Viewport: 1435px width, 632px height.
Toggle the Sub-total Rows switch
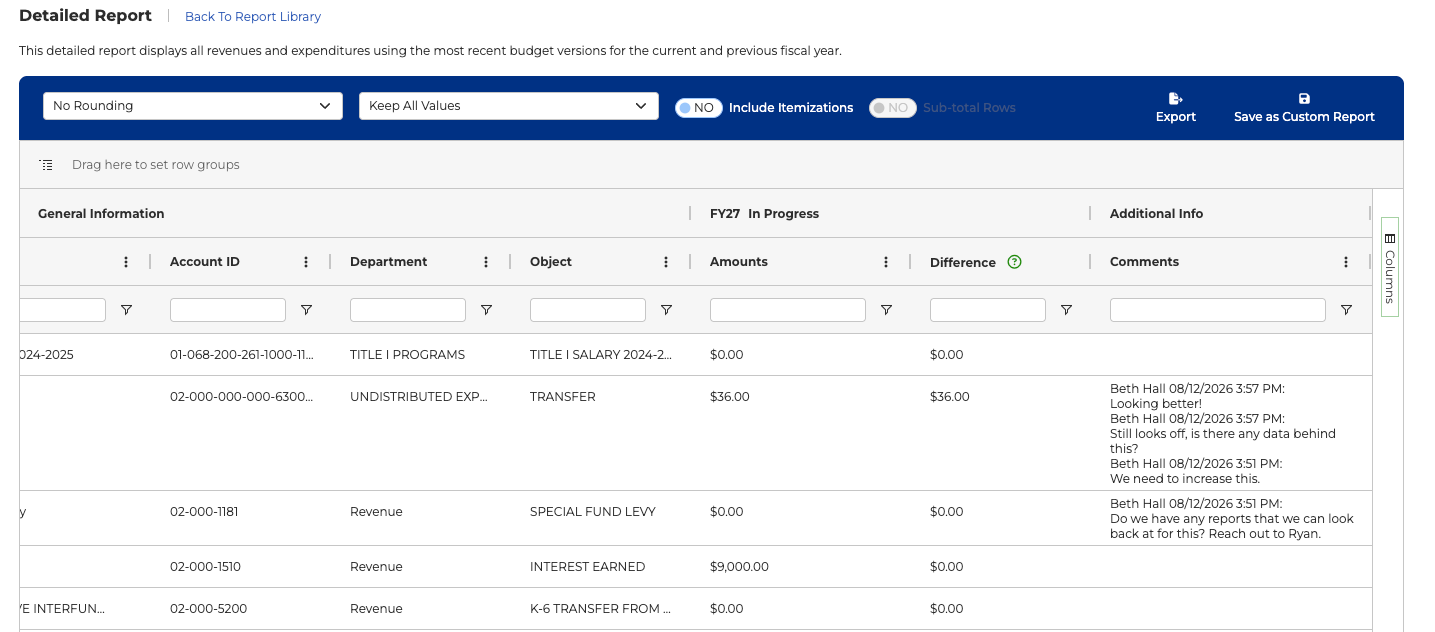click(893, 108)
